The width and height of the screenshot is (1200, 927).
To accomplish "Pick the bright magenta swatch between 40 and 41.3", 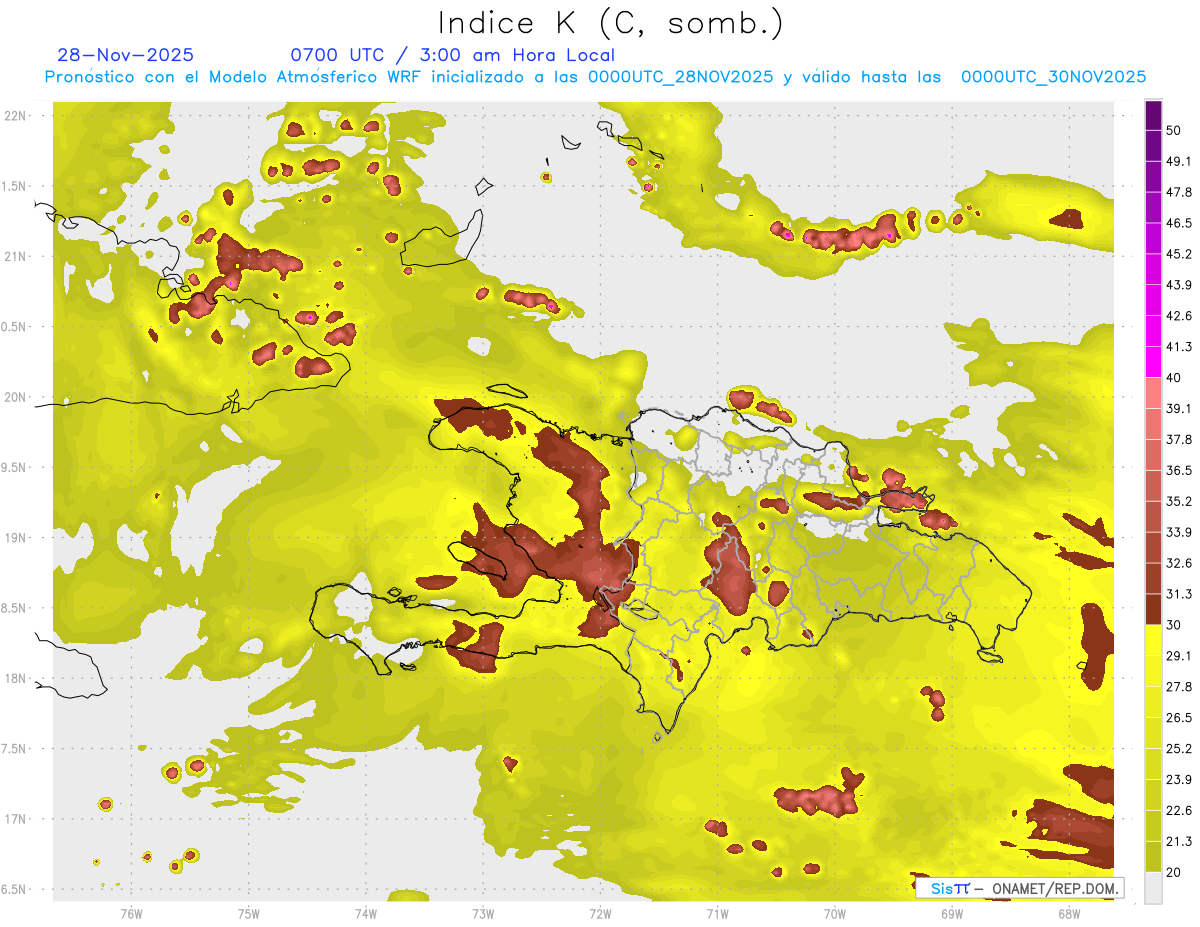I will coord(1153,362).
